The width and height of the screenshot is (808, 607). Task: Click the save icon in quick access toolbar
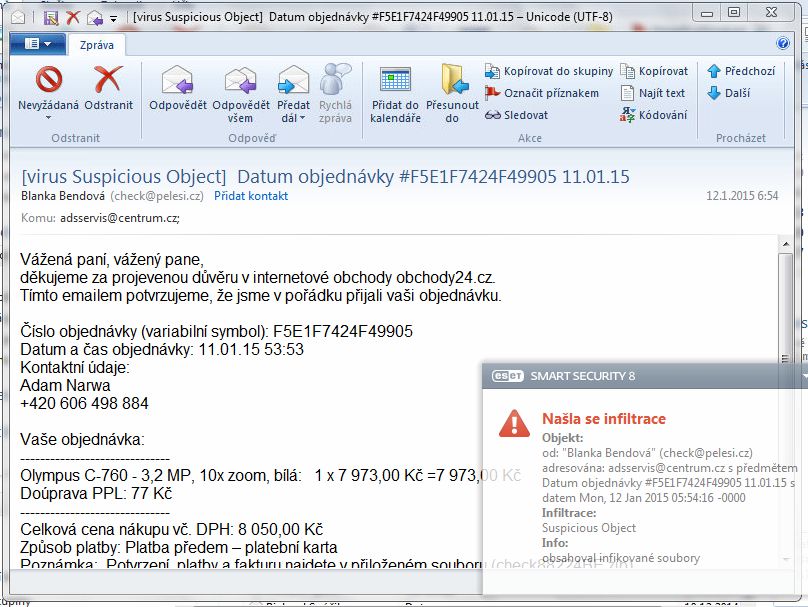coord(50,18)
